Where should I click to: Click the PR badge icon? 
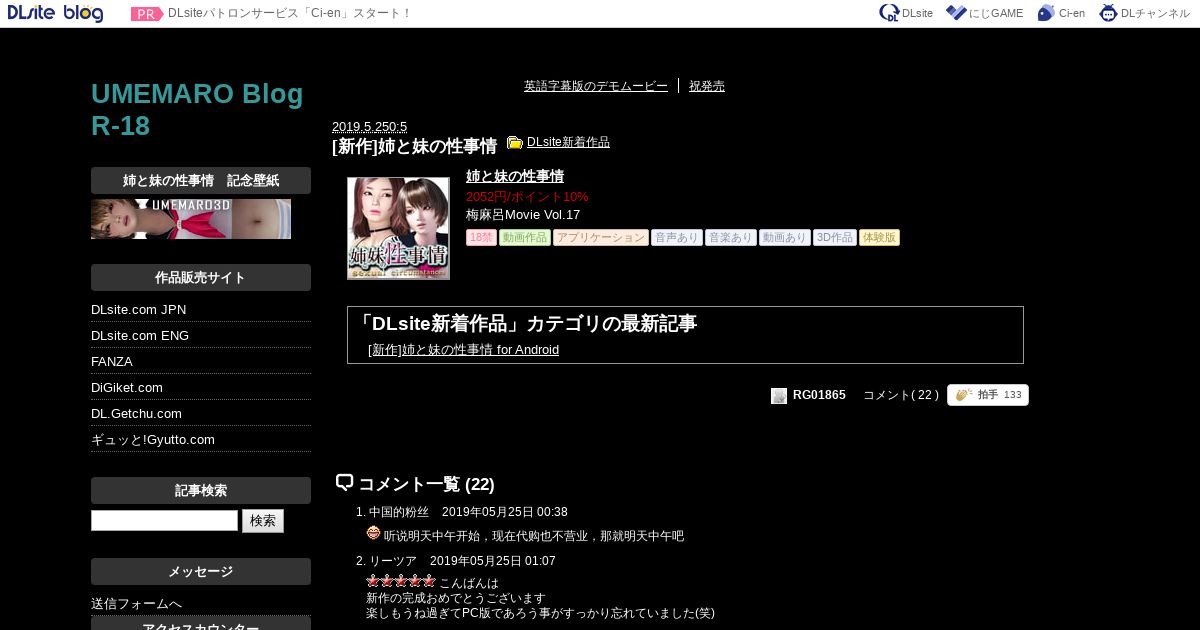click(x=147, y=14)
